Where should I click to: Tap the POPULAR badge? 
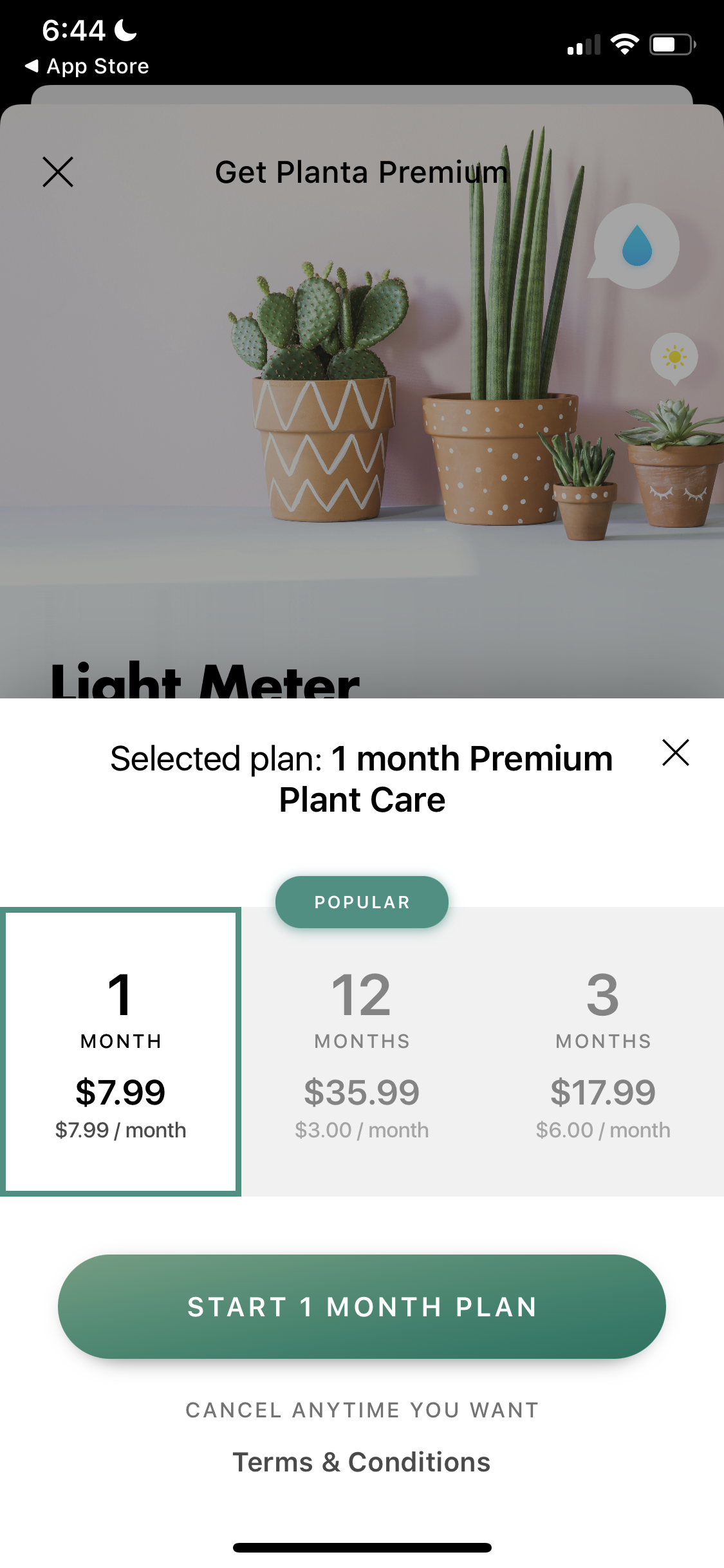(362, 902)
